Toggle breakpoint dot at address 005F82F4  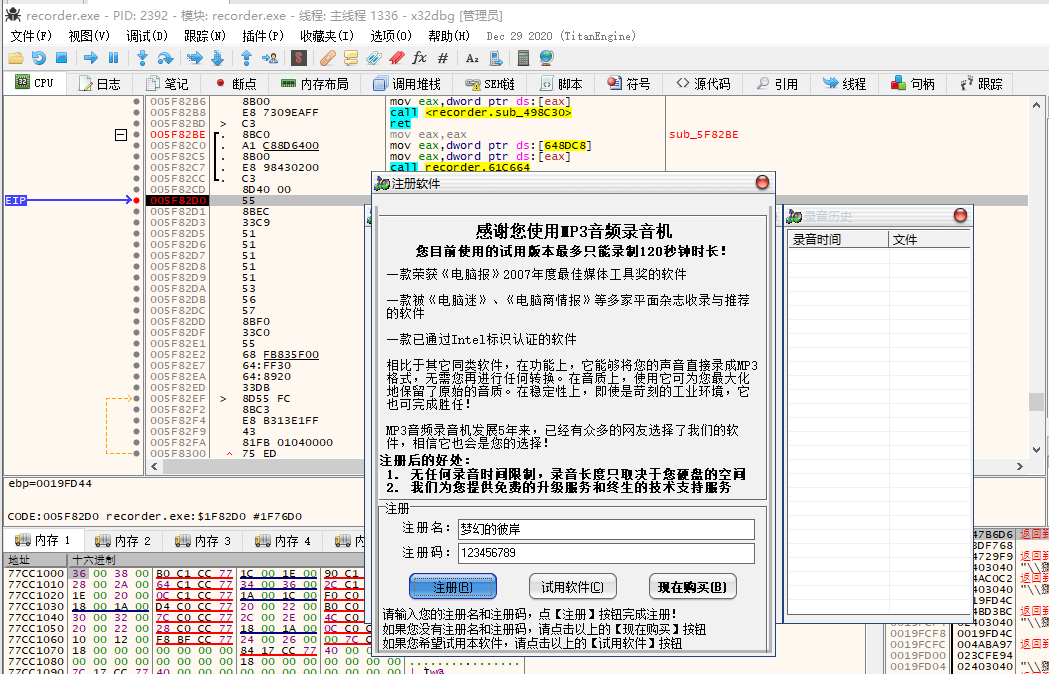[136, 420]
